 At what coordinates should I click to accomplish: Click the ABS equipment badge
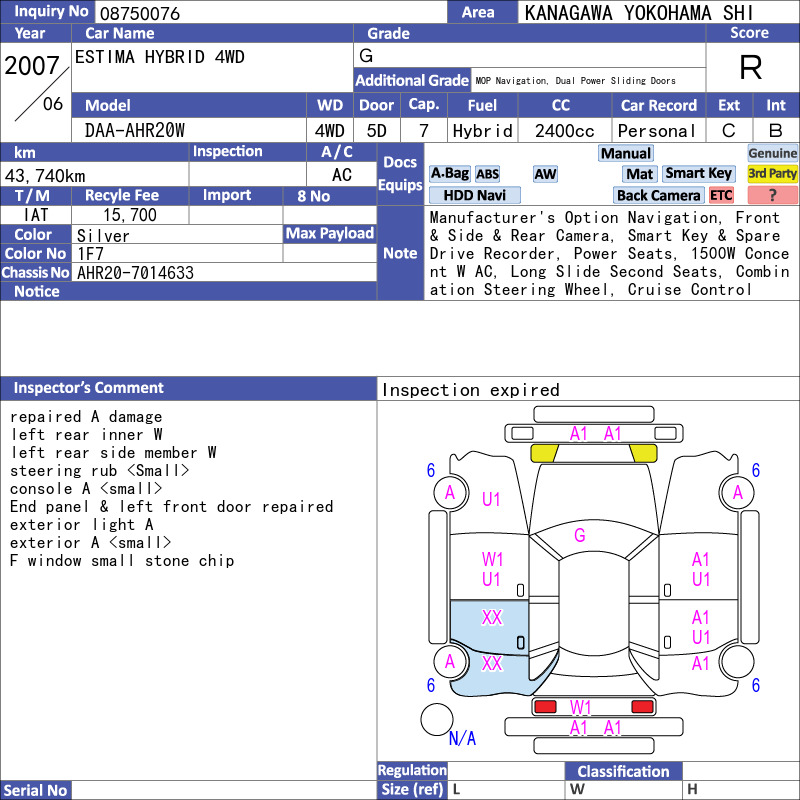click(487, 174)
